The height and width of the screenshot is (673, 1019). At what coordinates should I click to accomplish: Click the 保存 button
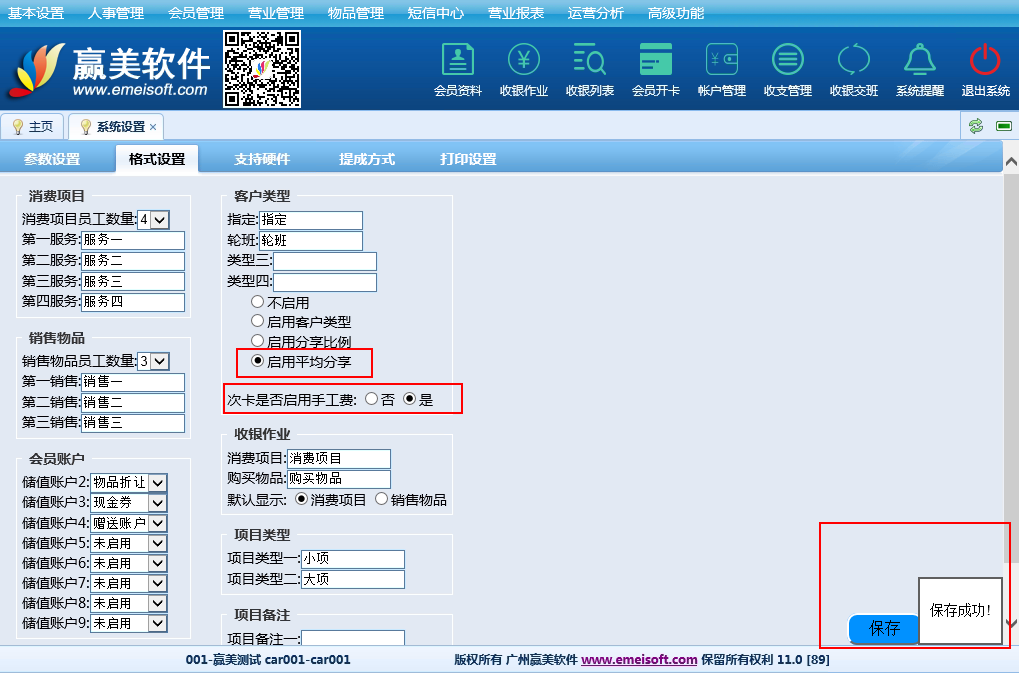pos(884,629)
